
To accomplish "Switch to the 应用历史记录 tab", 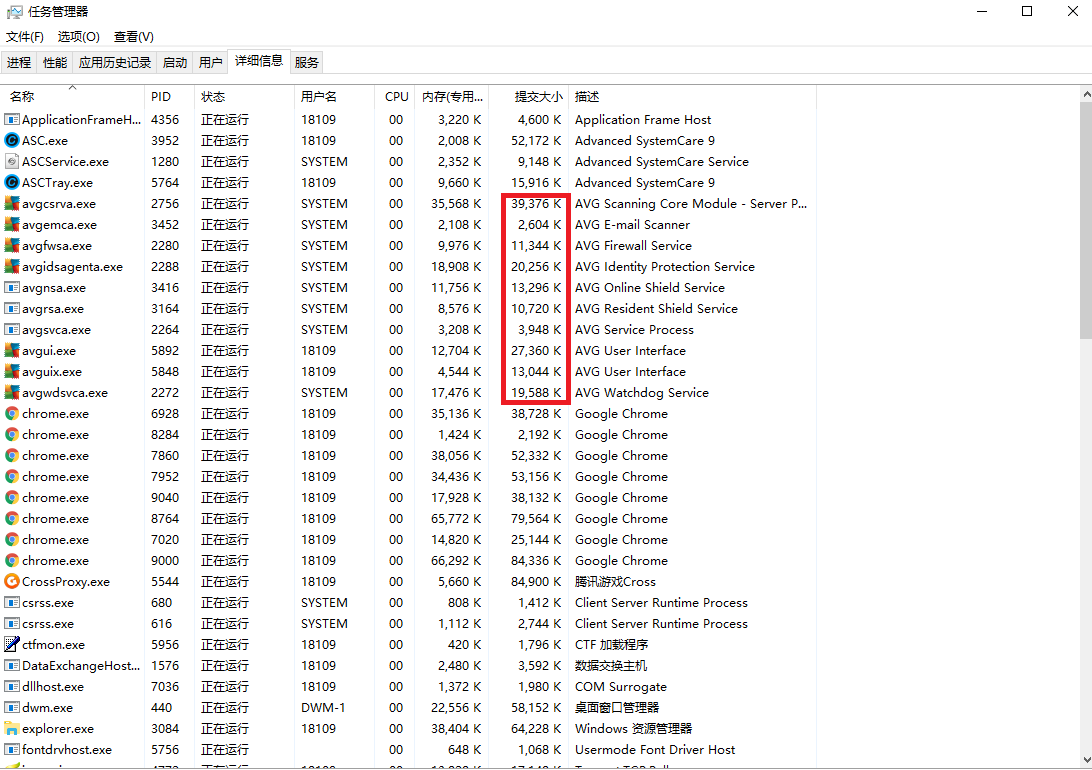I will [115, 63].
